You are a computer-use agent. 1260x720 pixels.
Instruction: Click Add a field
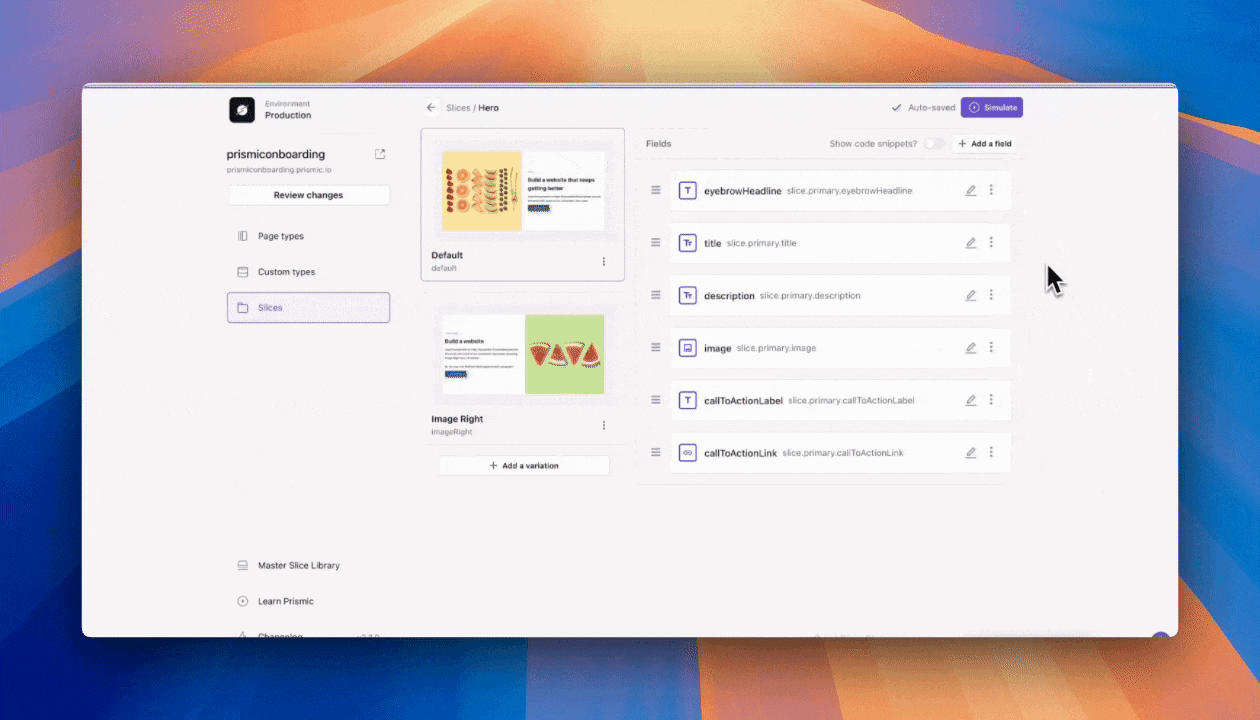coord(985,143)
